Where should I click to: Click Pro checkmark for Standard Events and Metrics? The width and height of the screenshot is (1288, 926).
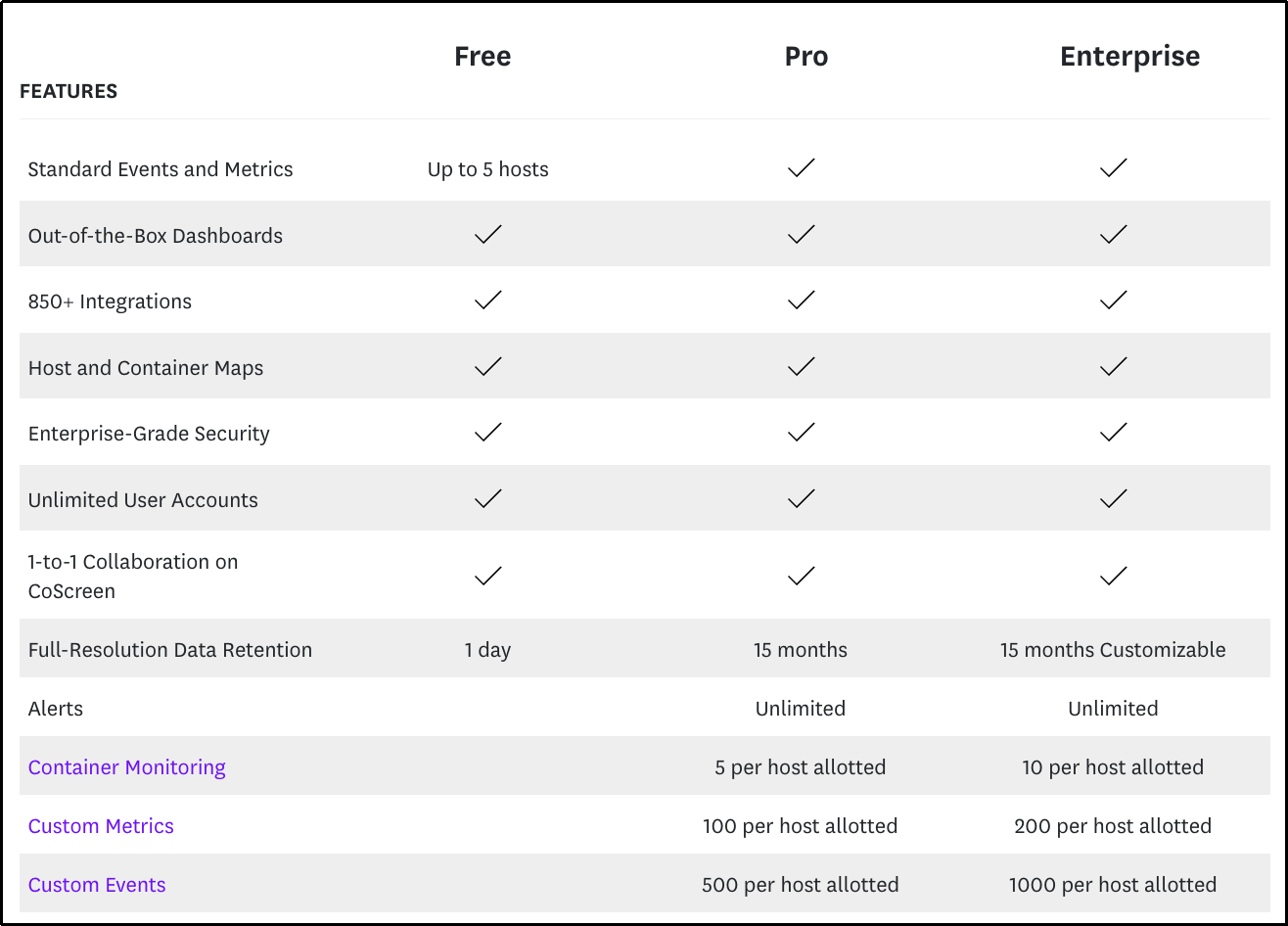[x=801, y=168]
